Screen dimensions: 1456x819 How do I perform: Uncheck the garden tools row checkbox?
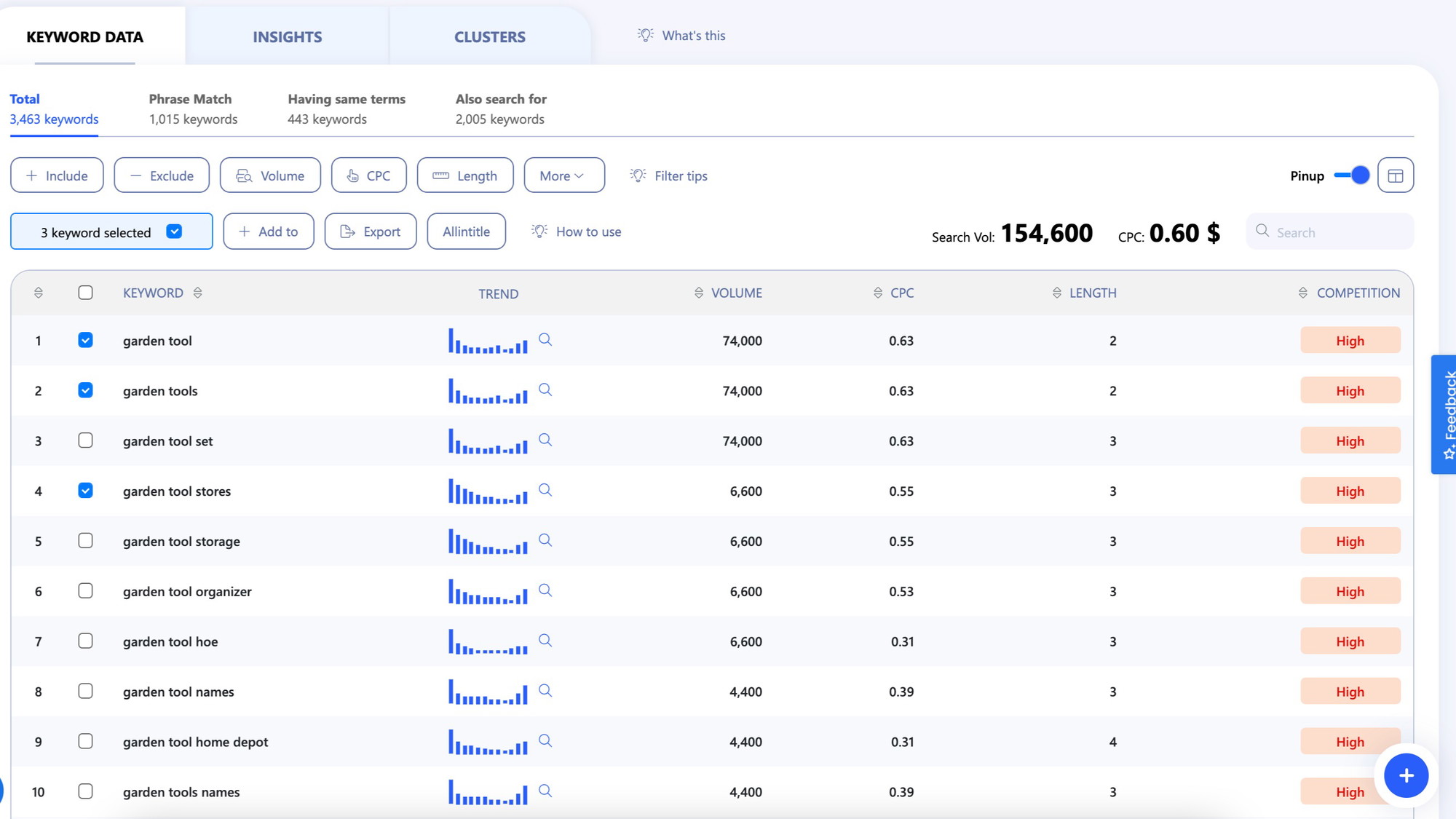[85, 390]
